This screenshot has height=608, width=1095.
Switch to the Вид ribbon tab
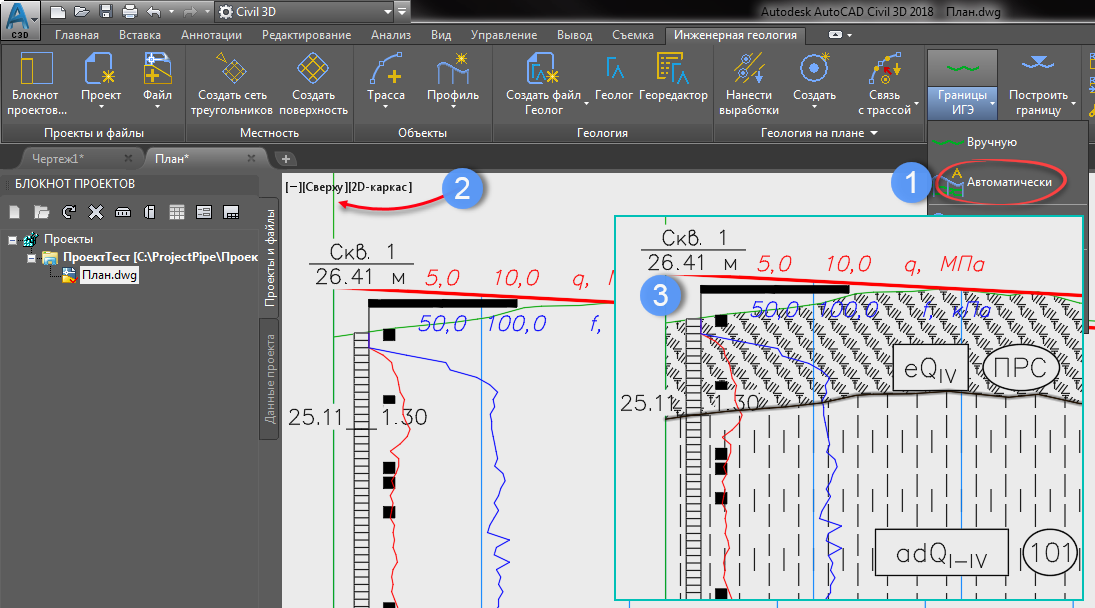click(441, 35)
